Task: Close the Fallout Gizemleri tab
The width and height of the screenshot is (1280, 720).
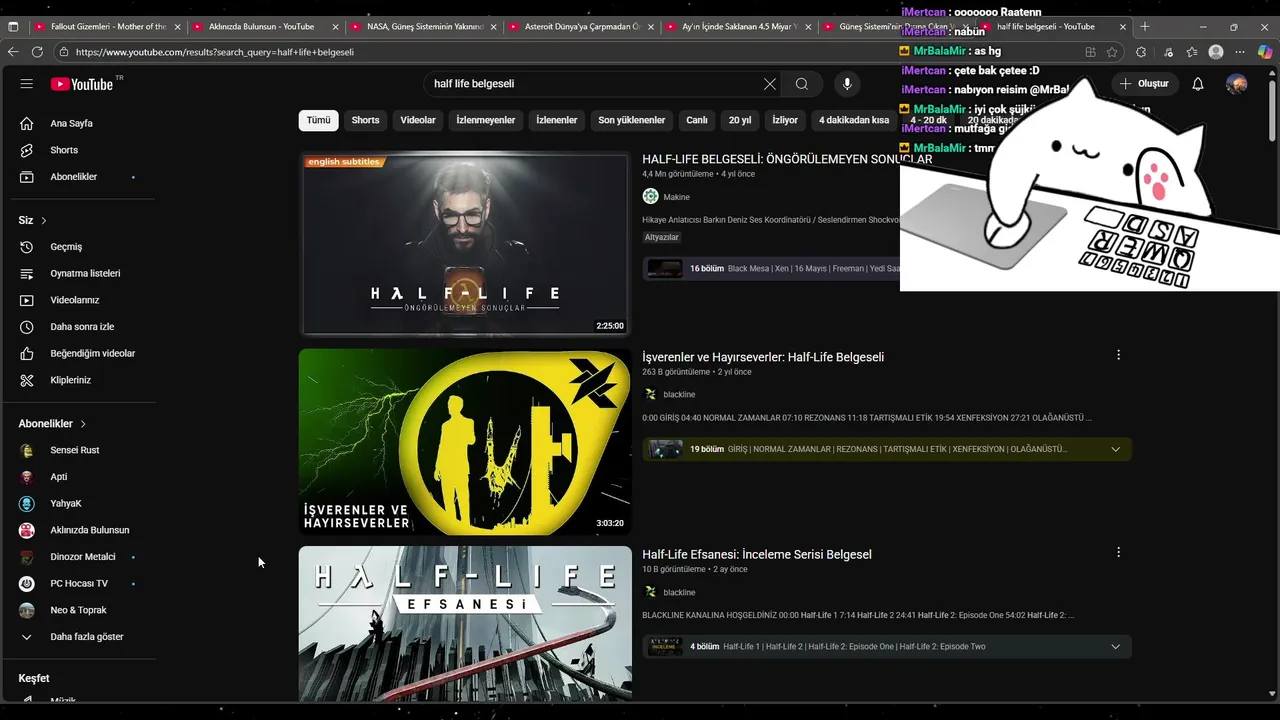Action: [x=178, y=27]
